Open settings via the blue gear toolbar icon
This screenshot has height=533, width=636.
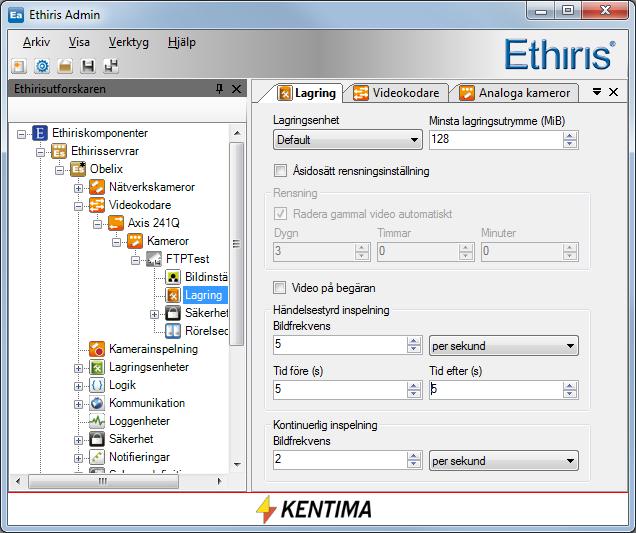click(x=42, y=66)
